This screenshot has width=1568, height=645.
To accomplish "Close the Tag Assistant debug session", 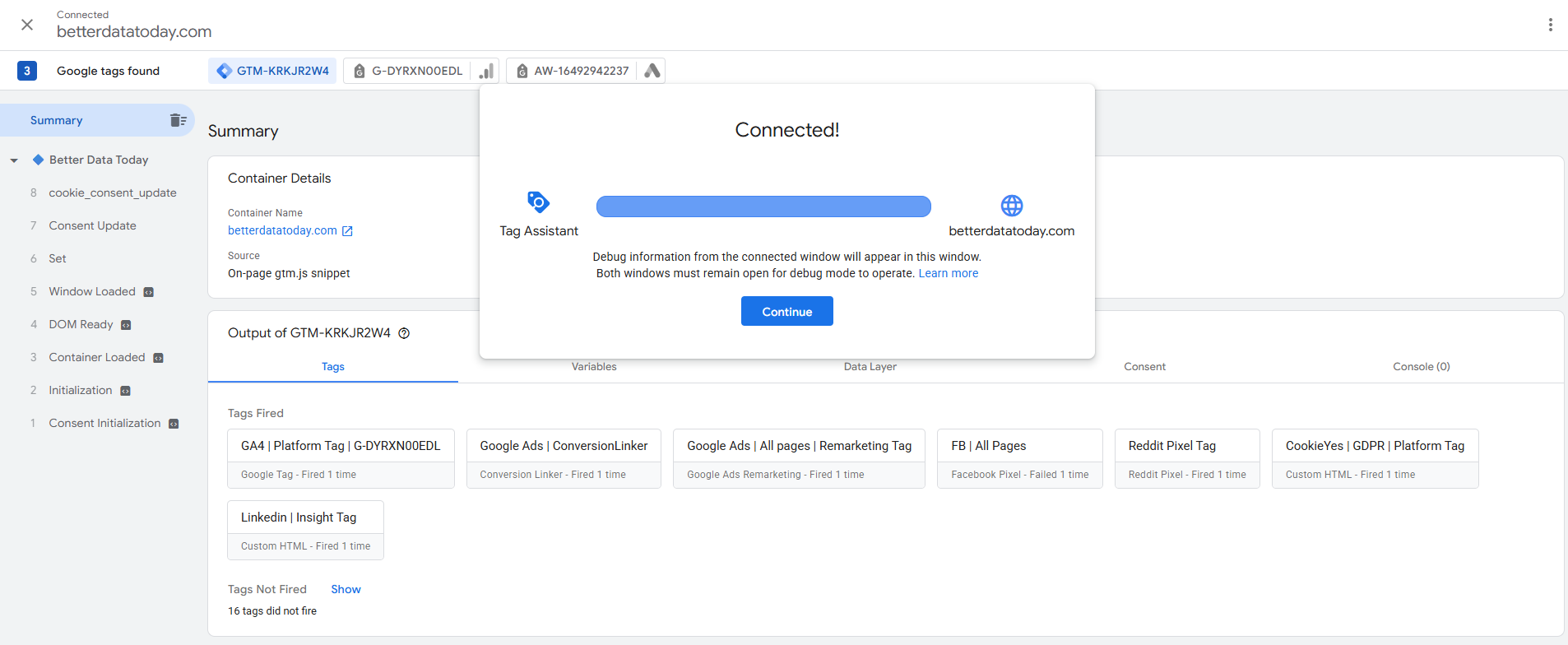I will [27, 25].
